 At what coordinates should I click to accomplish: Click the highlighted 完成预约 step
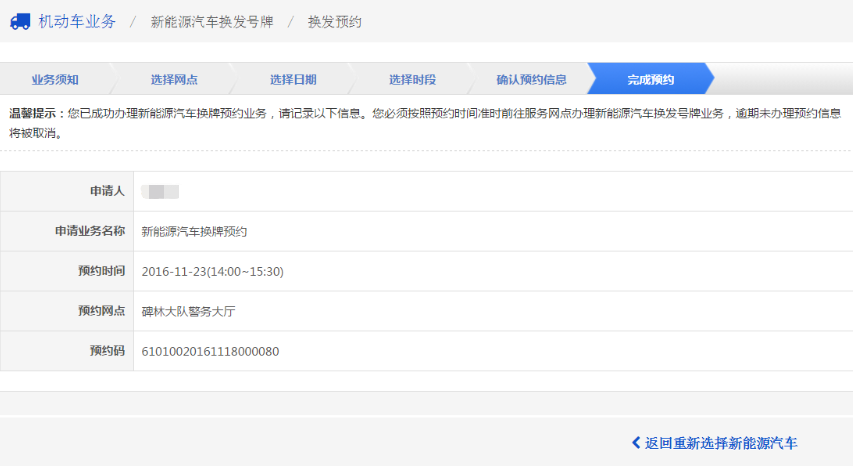pyautogui.click(x=650, y=79)
